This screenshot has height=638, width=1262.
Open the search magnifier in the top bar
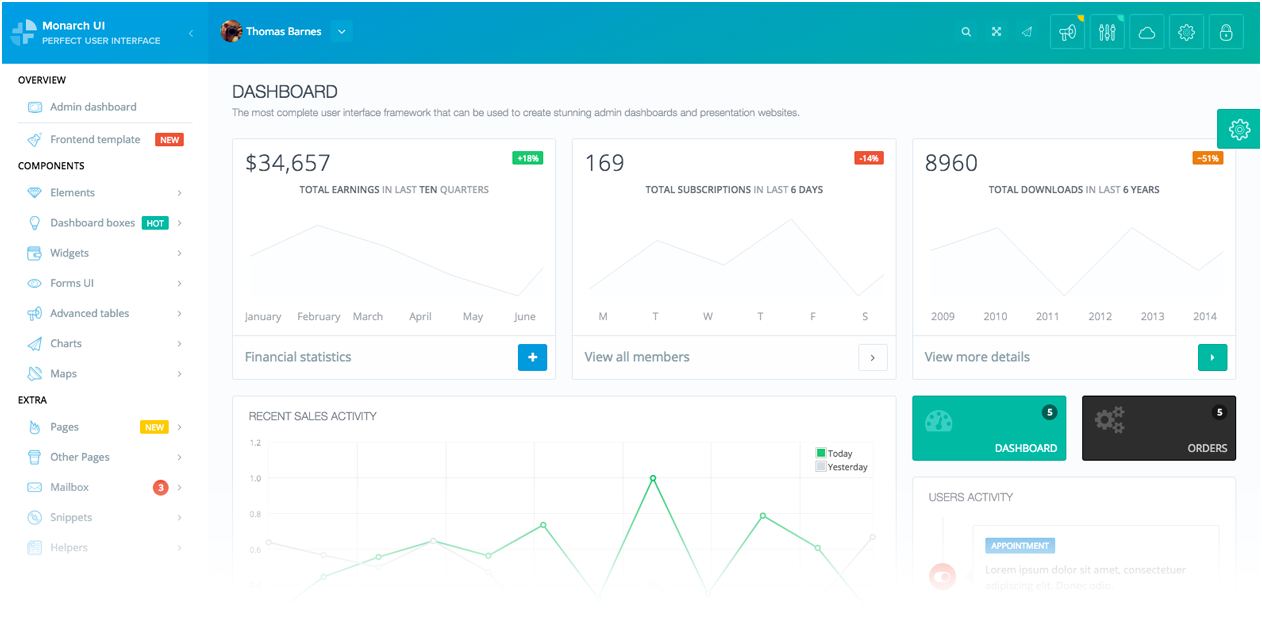tap(965, 31)
